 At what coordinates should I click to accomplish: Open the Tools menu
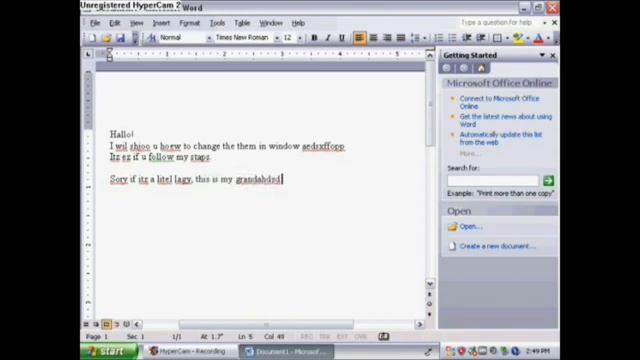pos(218,23)
